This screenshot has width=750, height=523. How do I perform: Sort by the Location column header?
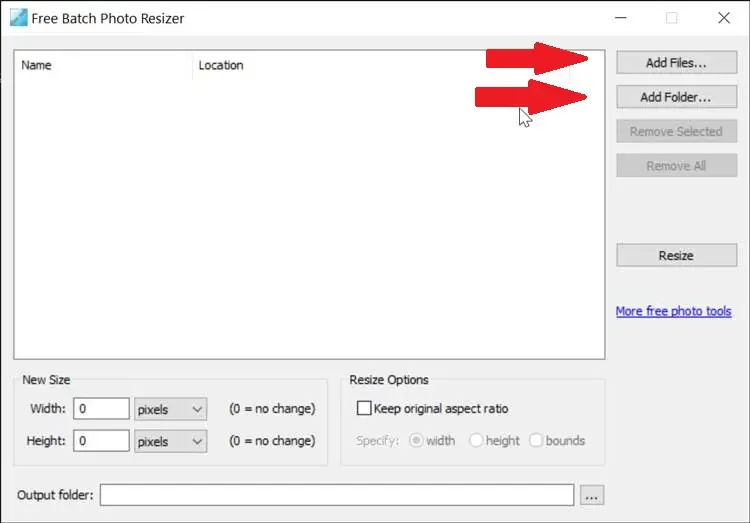tap(381, 65)
